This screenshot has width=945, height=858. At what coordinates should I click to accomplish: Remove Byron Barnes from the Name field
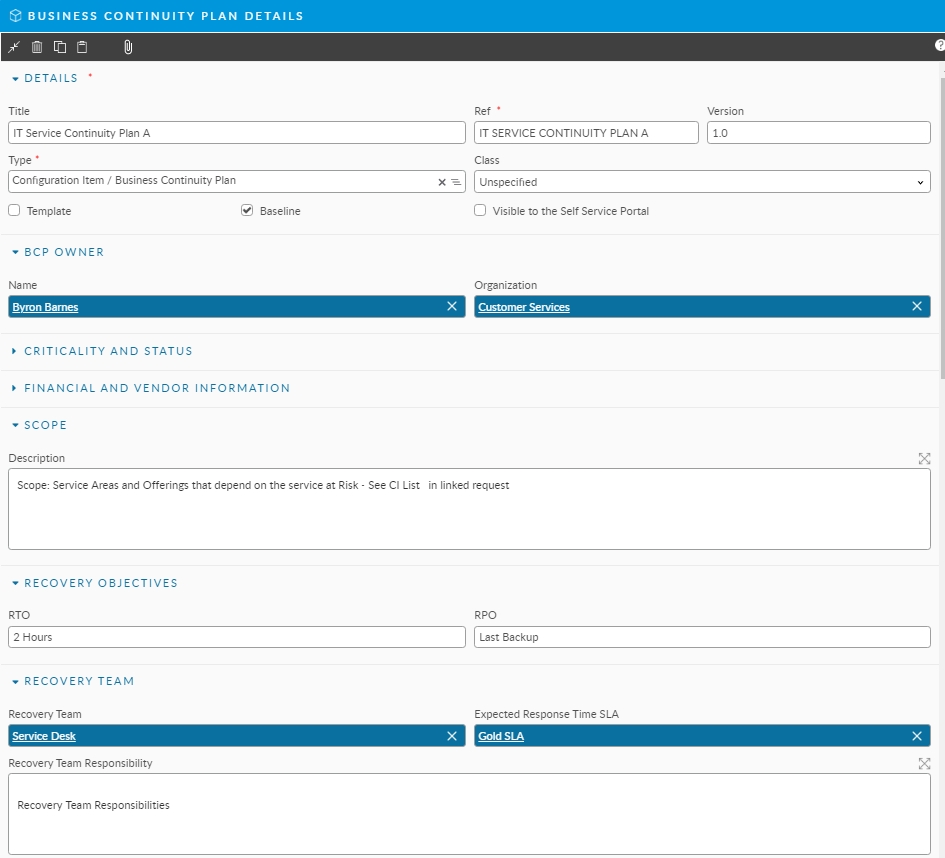coord(452,307)
